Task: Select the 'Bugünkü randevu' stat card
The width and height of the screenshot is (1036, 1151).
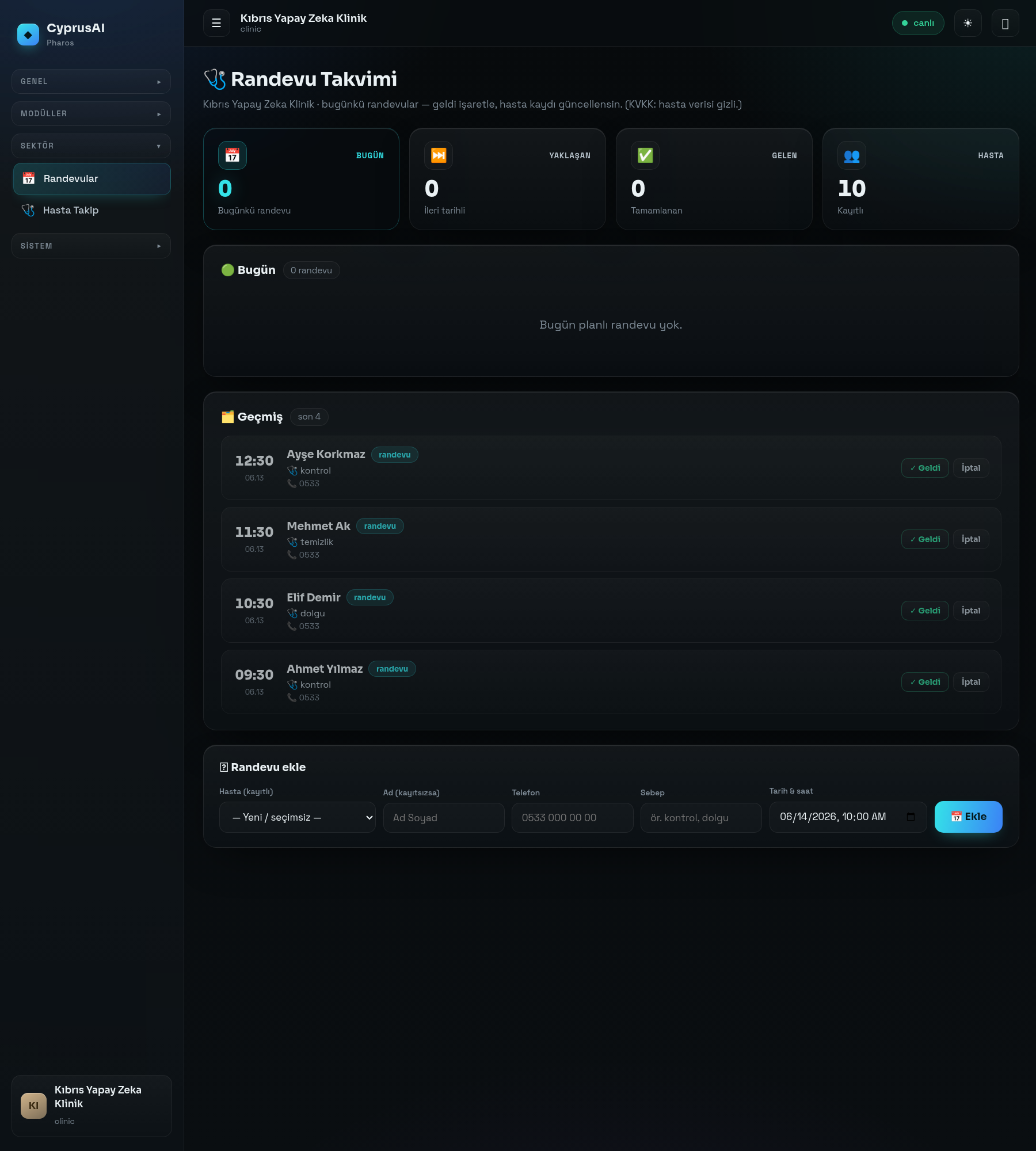Action: click(x=301, y=179)
